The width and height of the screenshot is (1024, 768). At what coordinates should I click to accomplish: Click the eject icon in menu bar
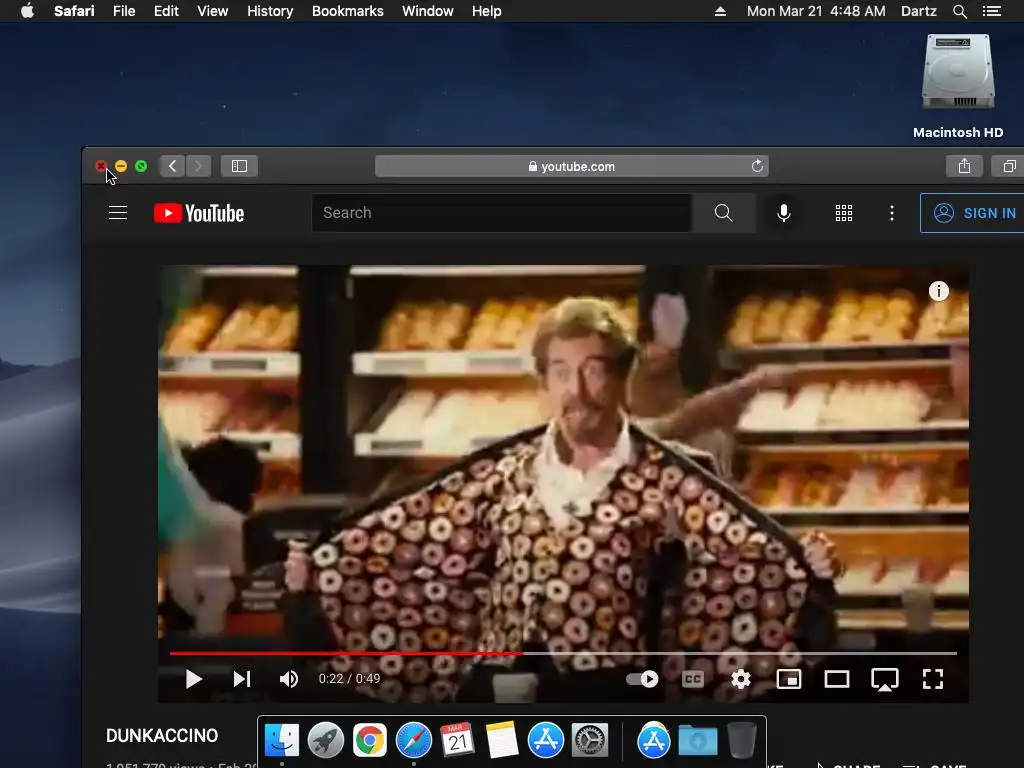720,11
